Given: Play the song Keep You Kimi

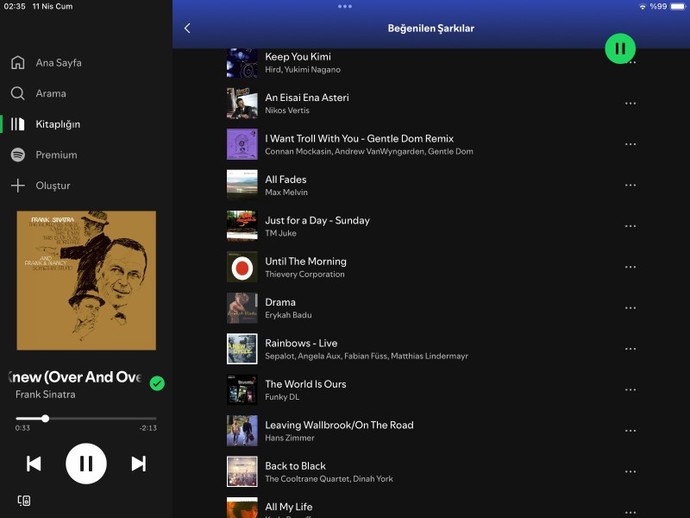Looking at the screenshot, I should 431,62.
